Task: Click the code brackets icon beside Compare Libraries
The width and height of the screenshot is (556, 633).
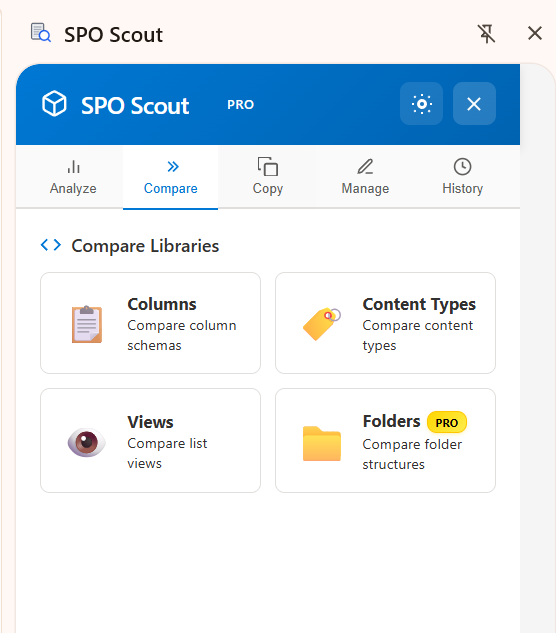Action: pyautogui.click(x=51, y=245)
